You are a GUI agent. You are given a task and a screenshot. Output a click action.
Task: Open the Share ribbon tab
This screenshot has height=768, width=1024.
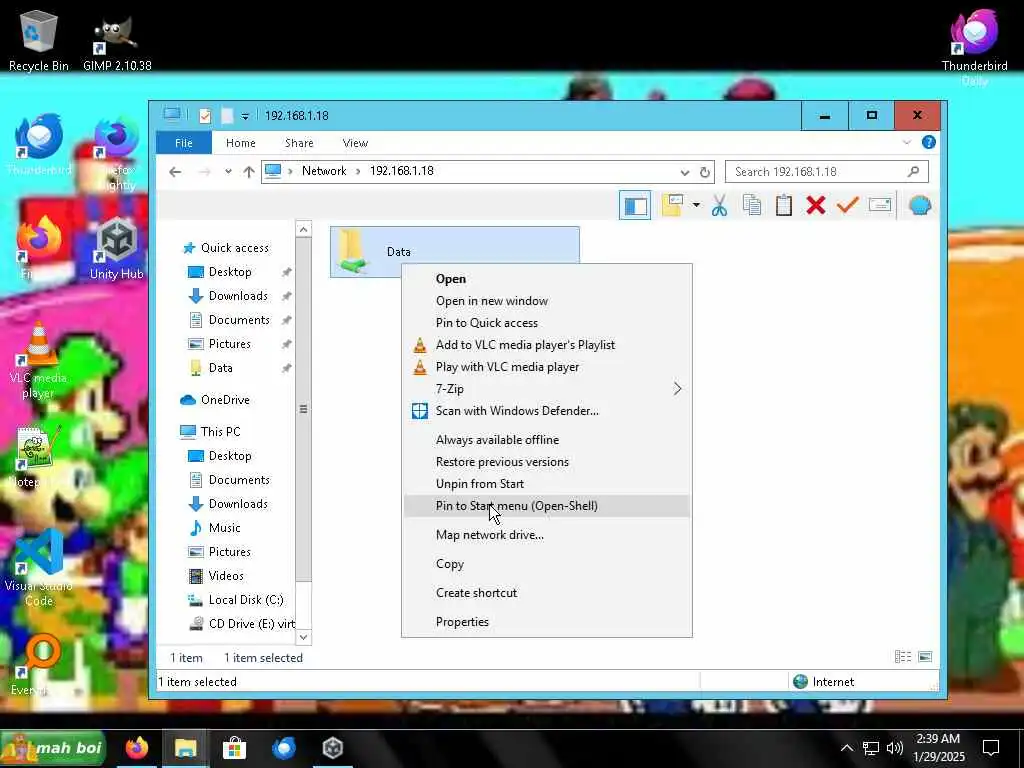[x=299, y=142]
